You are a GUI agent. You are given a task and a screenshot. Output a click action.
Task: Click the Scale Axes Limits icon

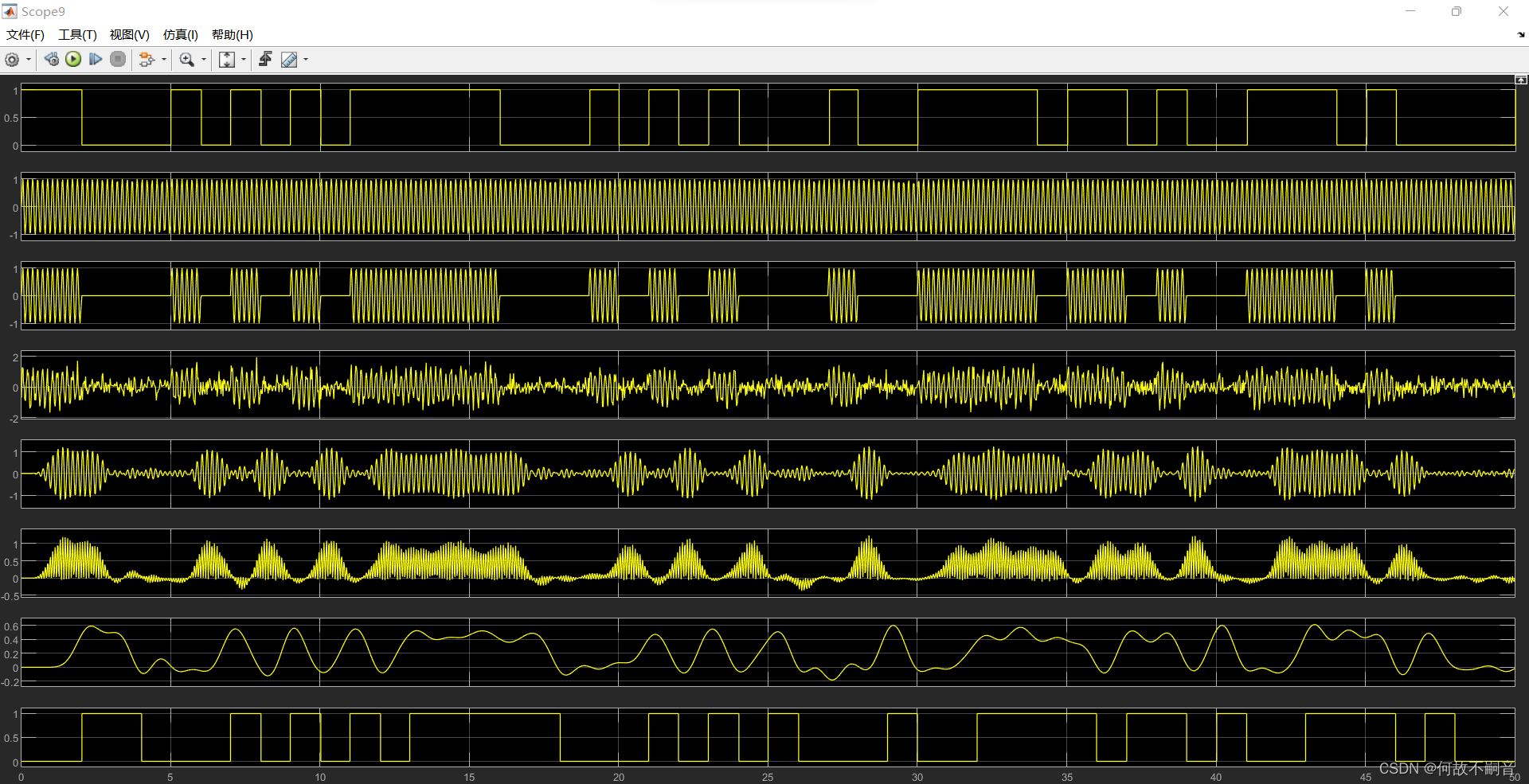pyautogui.click(x=227, y=60)
